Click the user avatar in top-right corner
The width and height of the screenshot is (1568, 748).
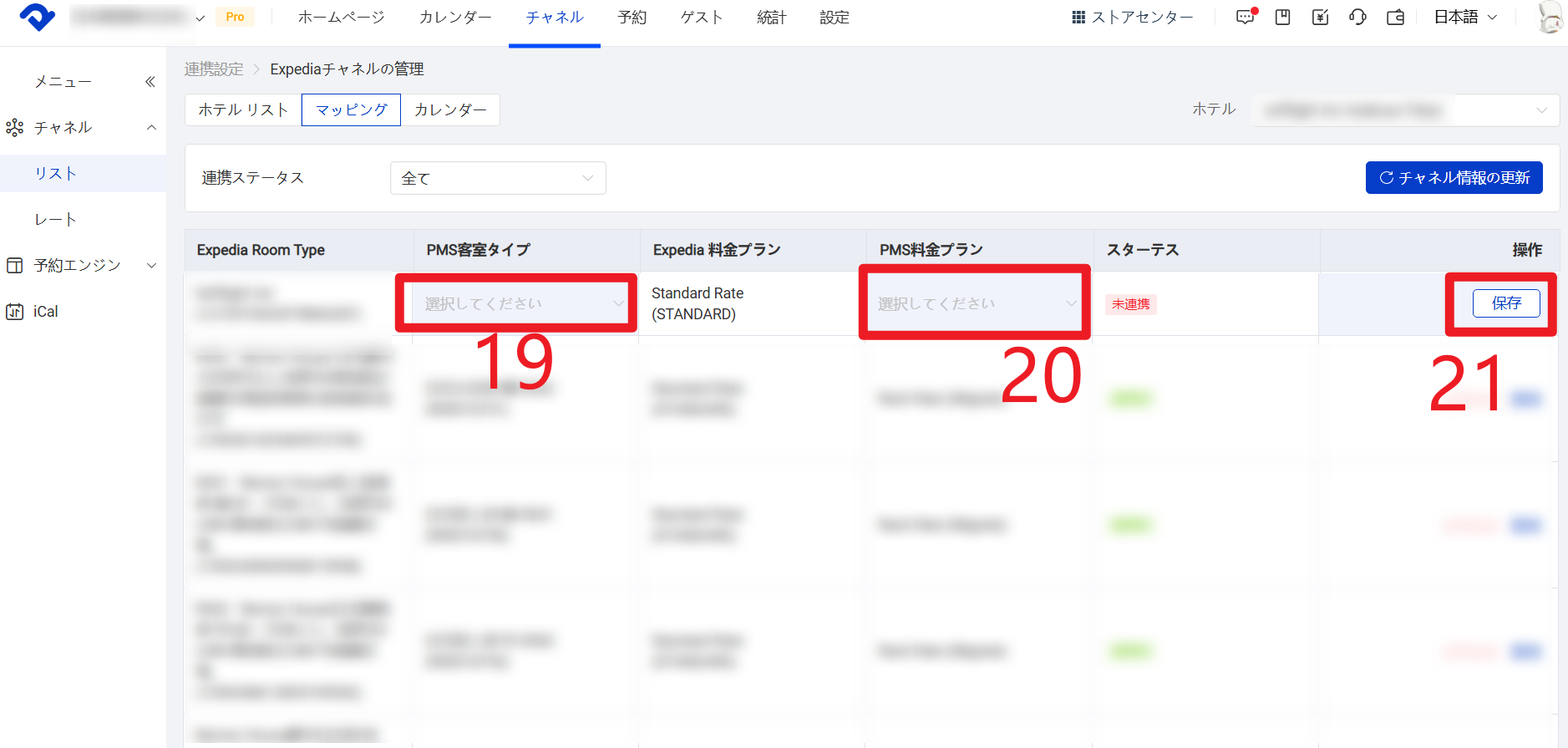[x=1550, y=18]
